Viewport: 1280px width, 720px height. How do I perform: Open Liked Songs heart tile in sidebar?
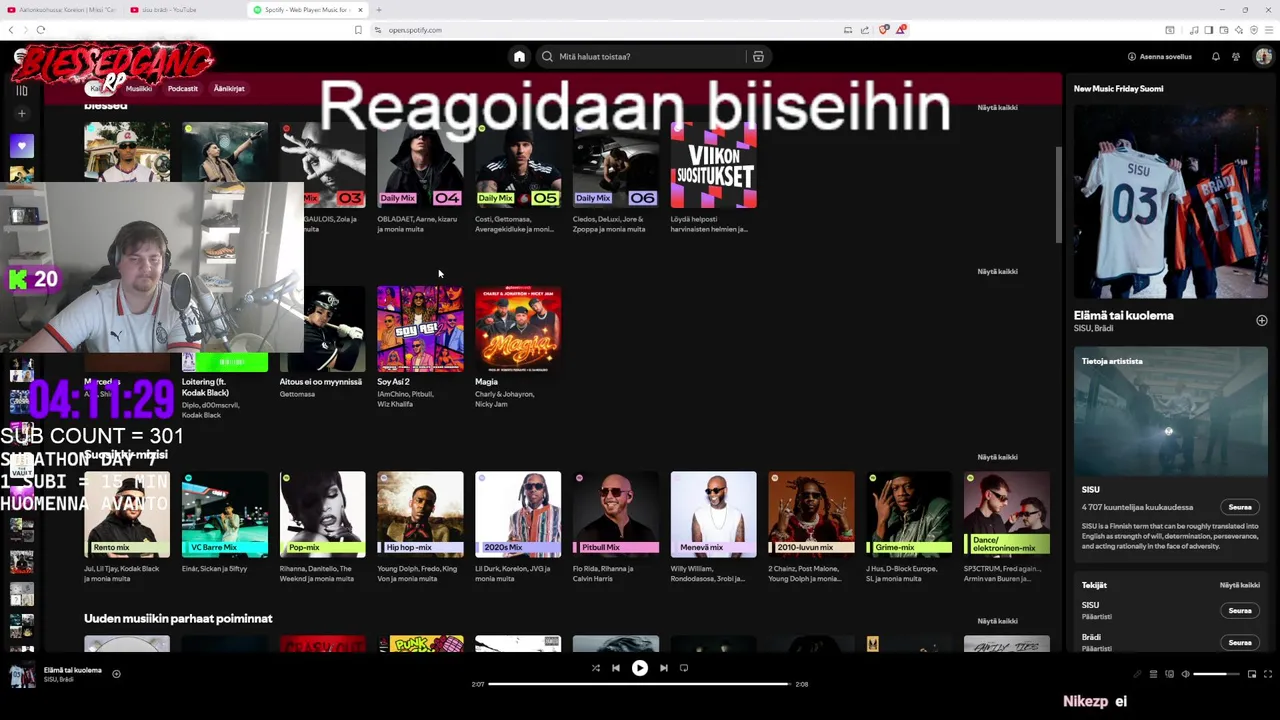pyautogui.click(x=21, y=146)
